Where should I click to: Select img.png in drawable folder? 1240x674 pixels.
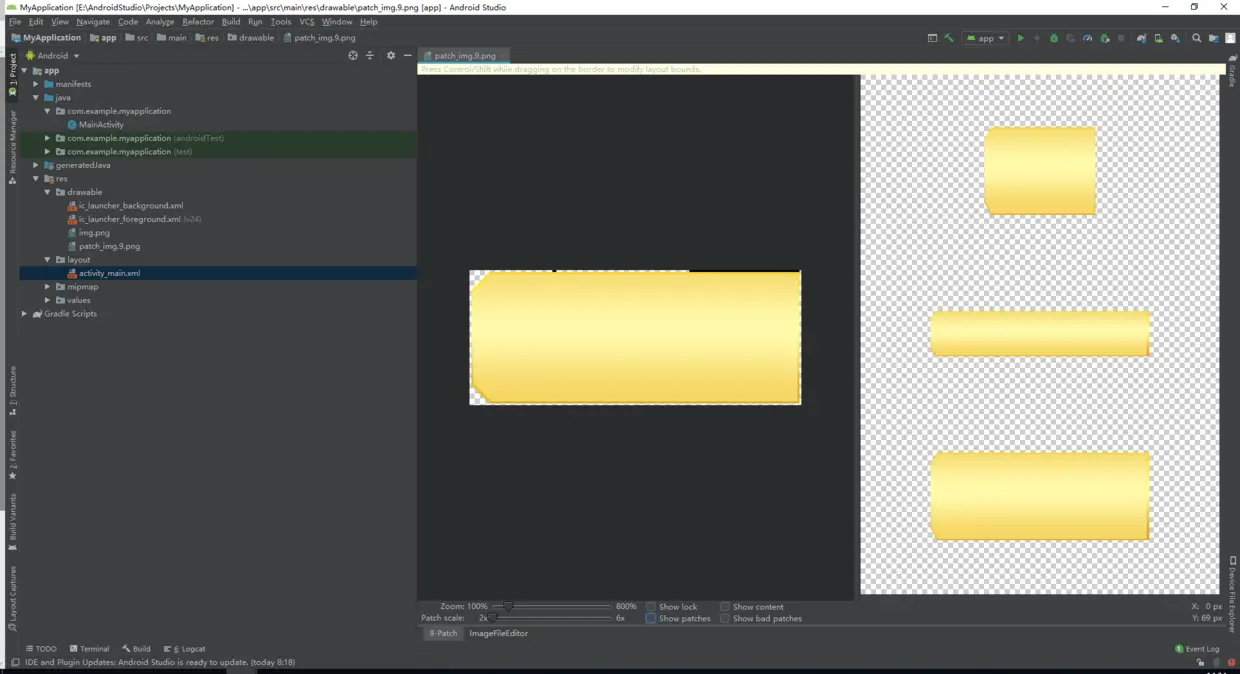pos(88,233)
